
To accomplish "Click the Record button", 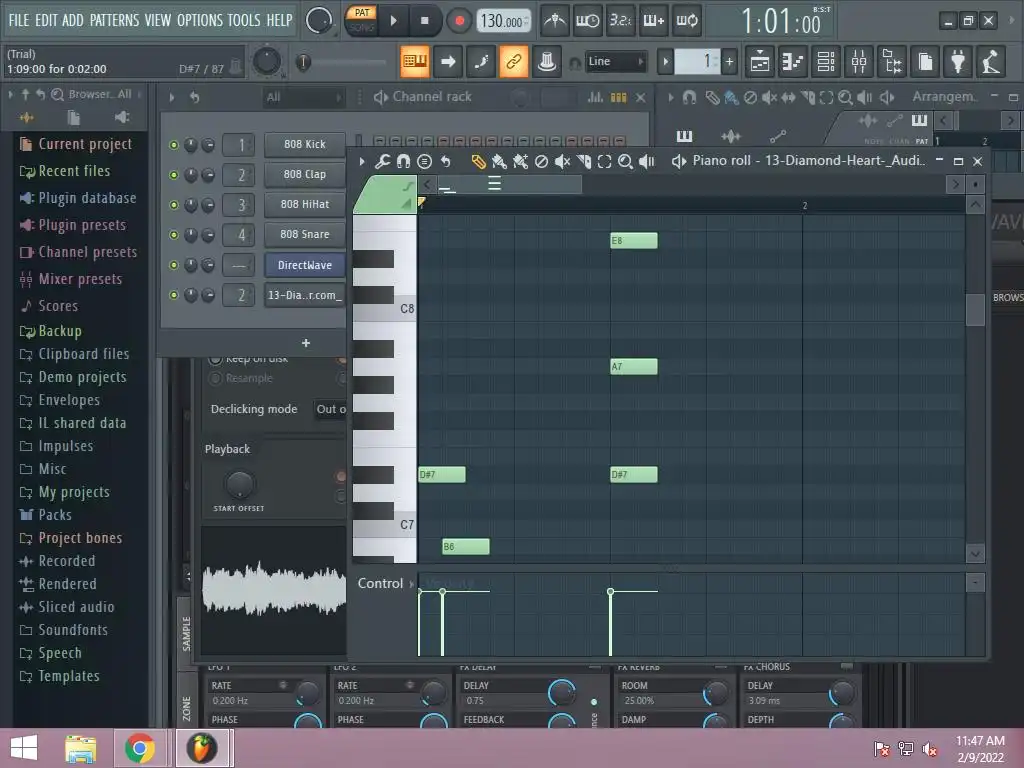I will (459, 21).
